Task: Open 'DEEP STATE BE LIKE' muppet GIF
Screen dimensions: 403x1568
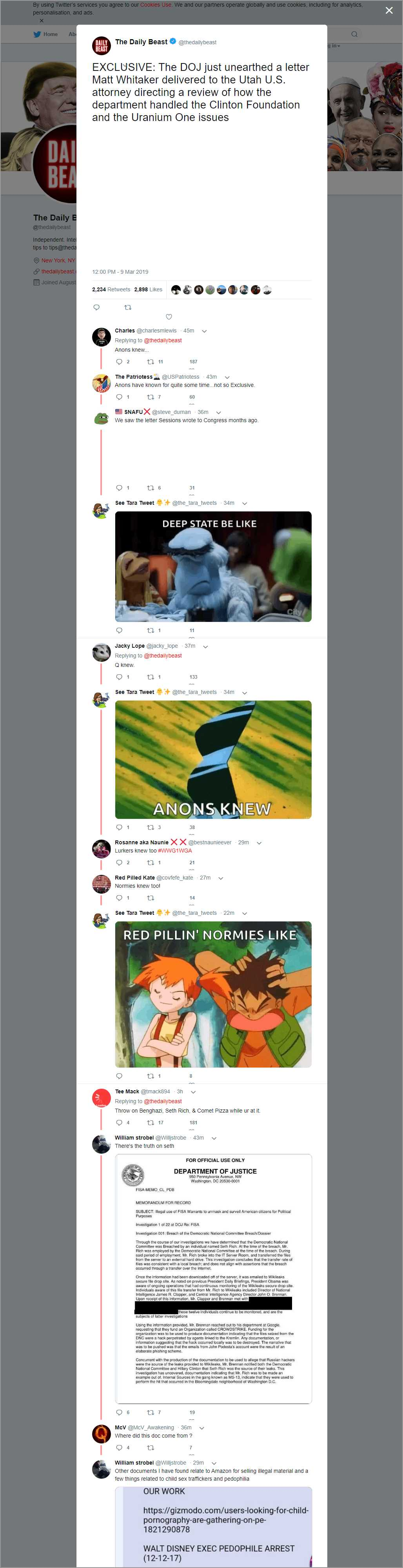Action: point(213,566)
